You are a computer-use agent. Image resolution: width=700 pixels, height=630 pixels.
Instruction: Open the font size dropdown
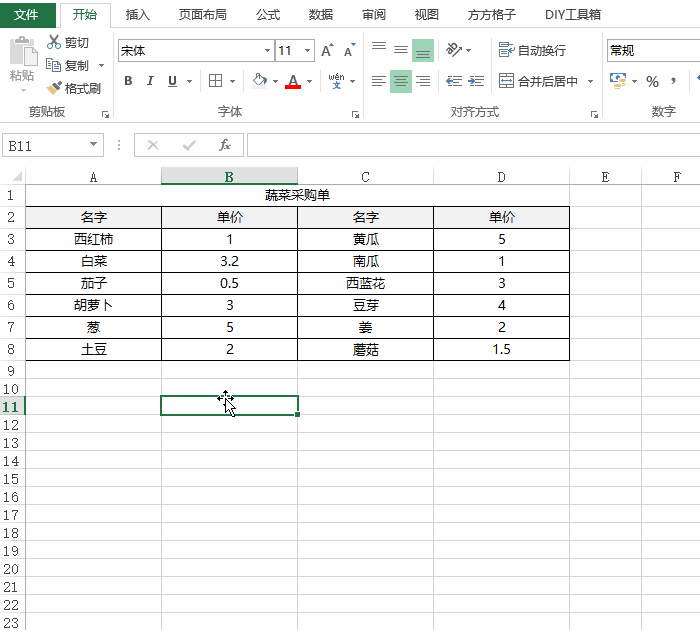point(308,50)
